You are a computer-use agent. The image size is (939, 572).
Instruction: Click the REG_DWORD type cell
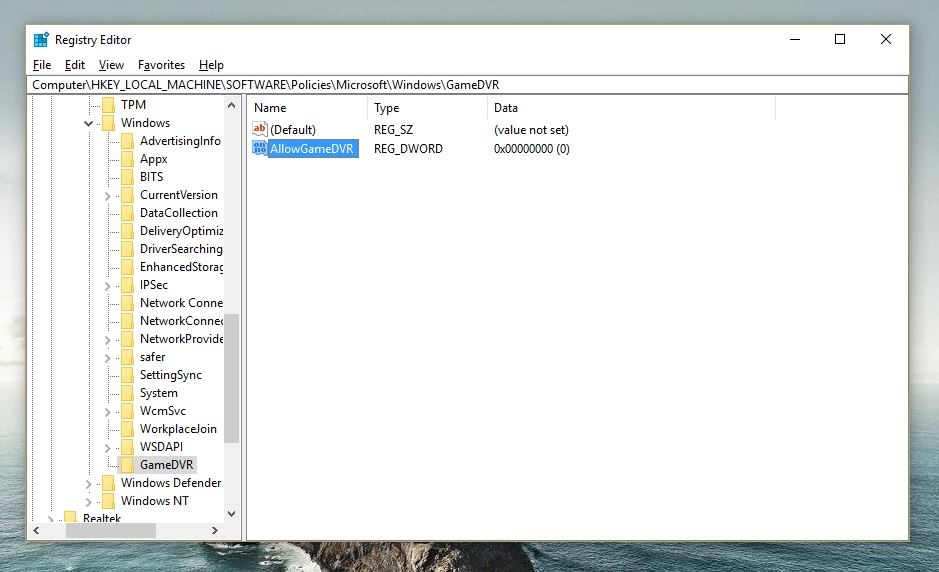coord(408,149)
